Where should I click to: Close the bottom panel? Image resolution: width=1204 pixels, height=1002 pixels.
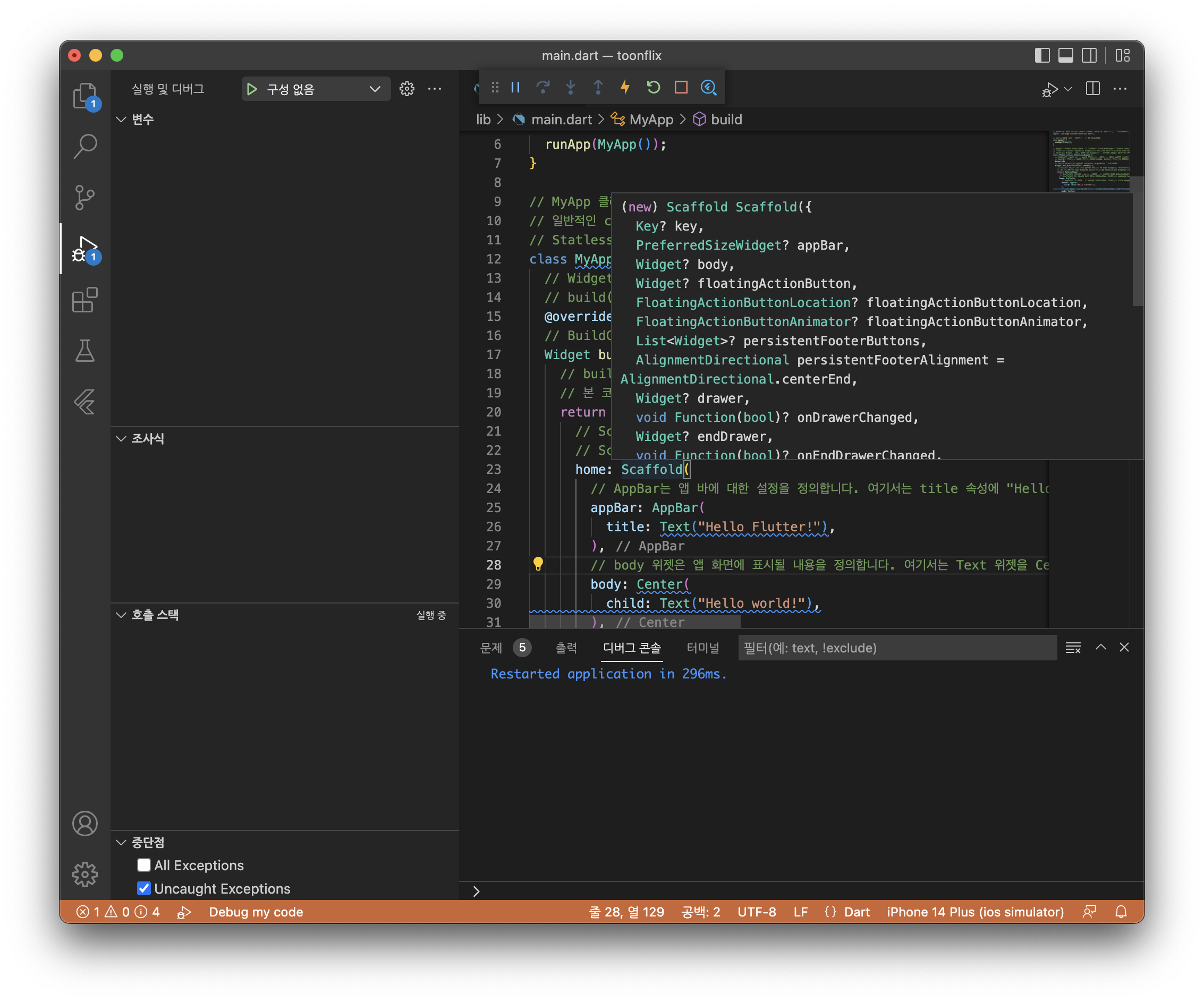pos(1124,647)
